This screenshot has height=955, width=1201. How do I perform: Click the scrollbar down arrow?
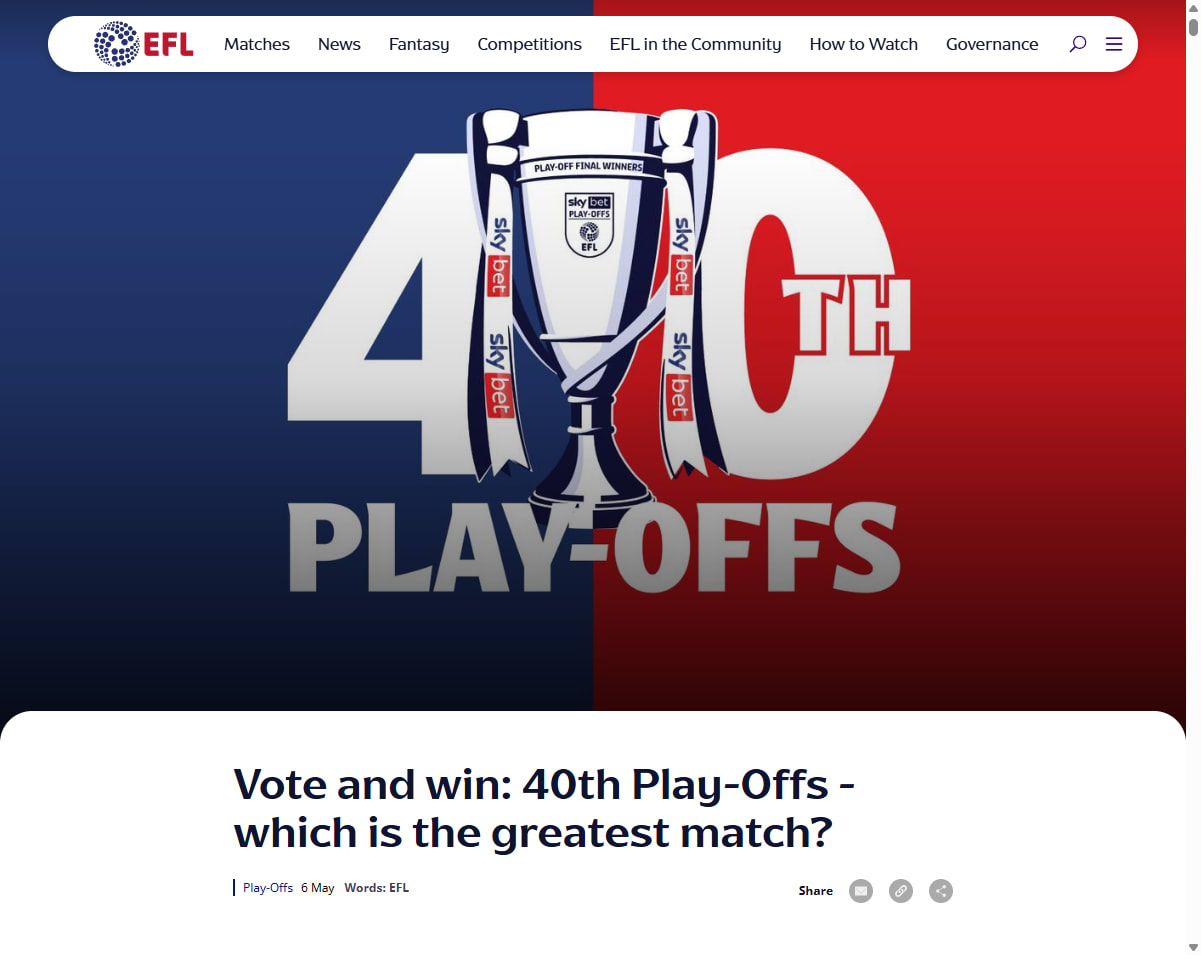[x=1193, y=947]
